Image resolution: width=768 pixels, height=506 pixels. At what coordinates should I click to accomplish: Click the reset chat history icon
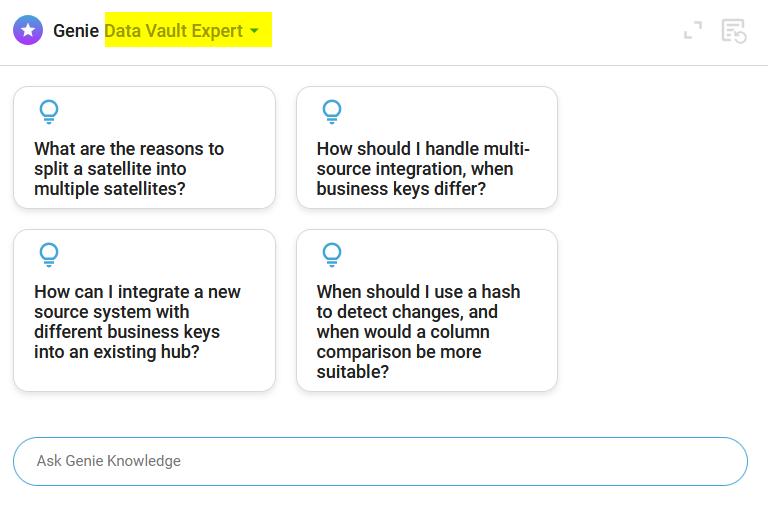click(734, 31)
